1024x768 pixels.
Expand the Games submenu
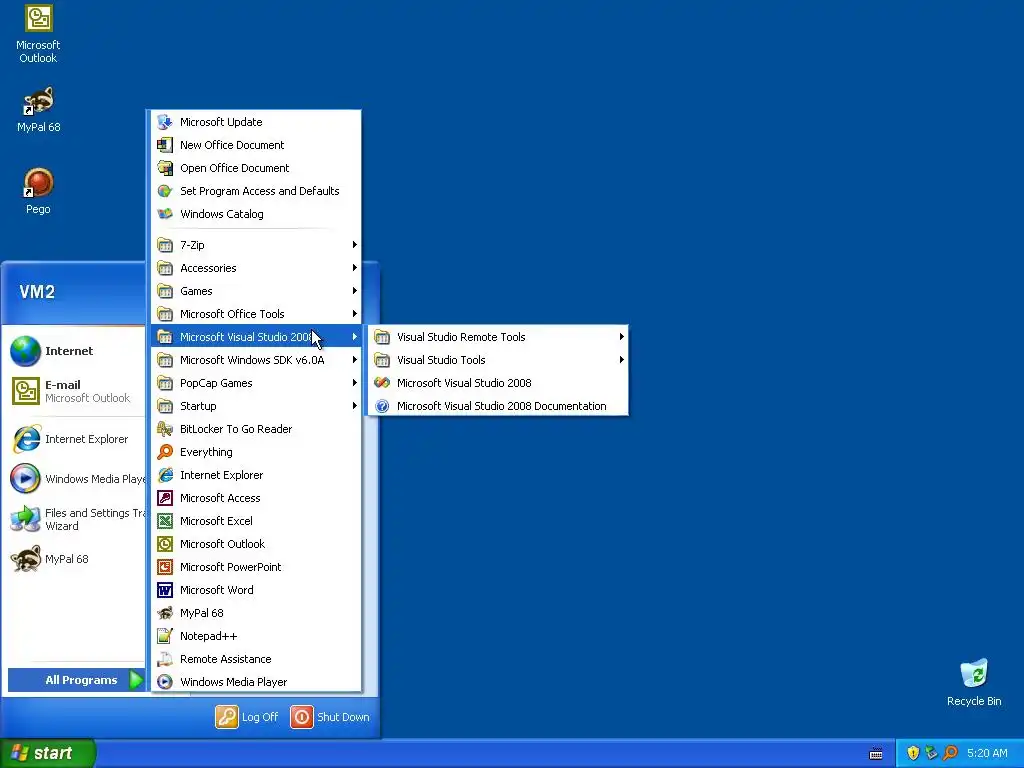(256, 291)
